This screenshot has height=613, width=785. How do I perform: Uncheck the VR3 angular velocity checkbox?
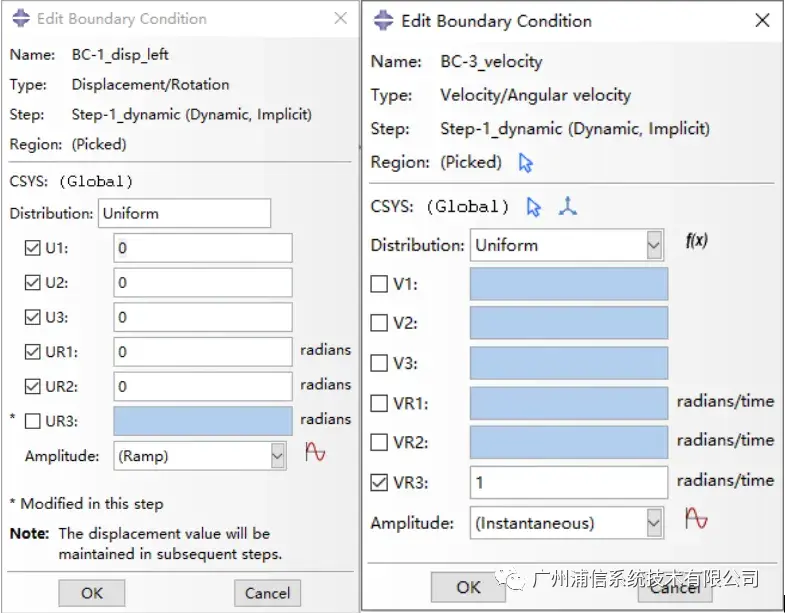click(x=379, y=483)
